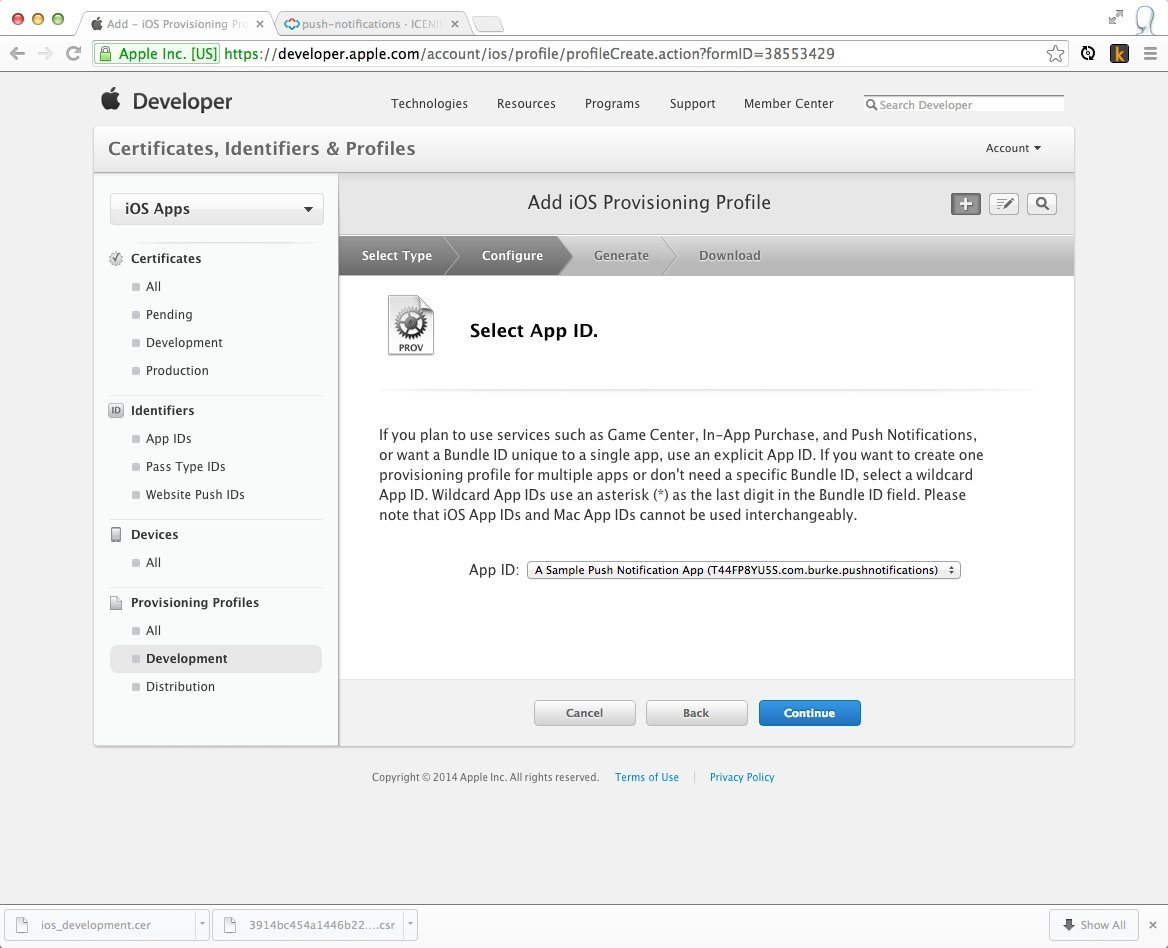Viewport: 1168px width, 948px height.
Task: Open the Member Center menu item
Action: coord(788,104)
